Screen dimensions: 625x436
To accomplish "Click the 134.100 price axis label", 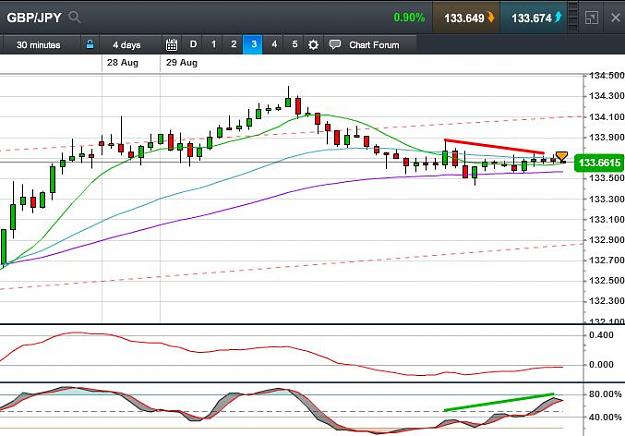I will (606, 117).
